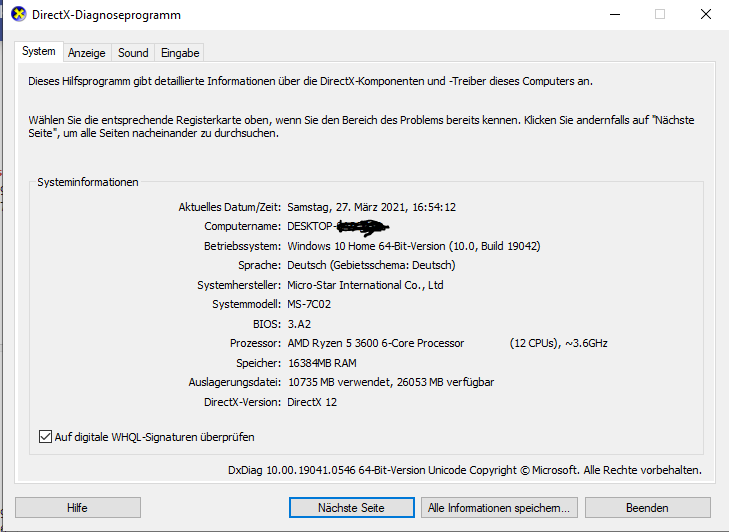Screen dimensions: 729x532
Task: Click Micro-Star International Co., Ltd text
Action: click(365, 285)
